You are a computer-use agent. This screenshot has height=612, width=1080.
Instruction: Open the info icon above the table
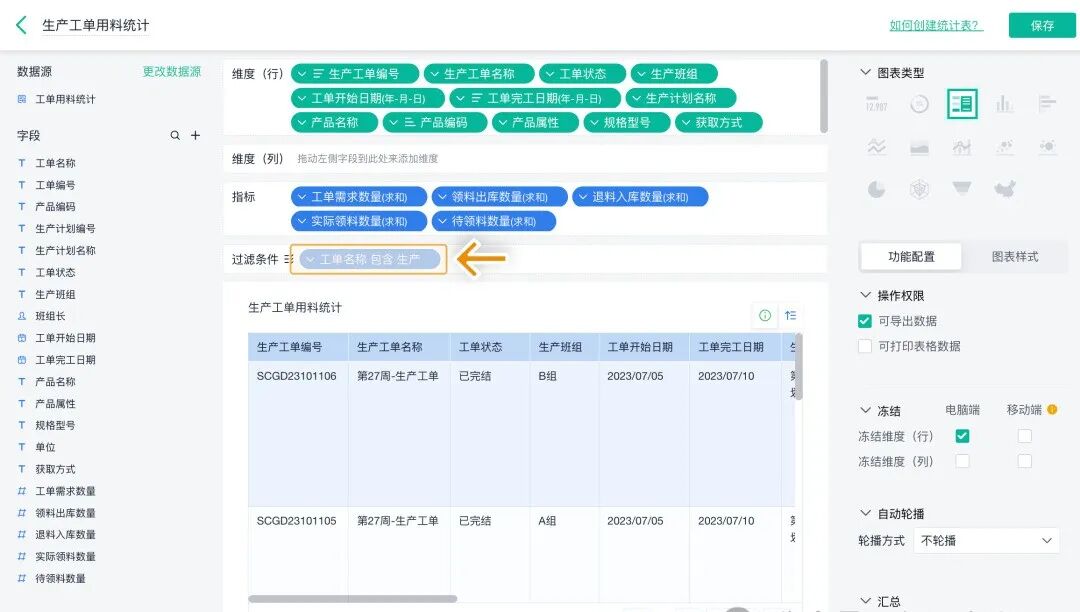[765, 315]
